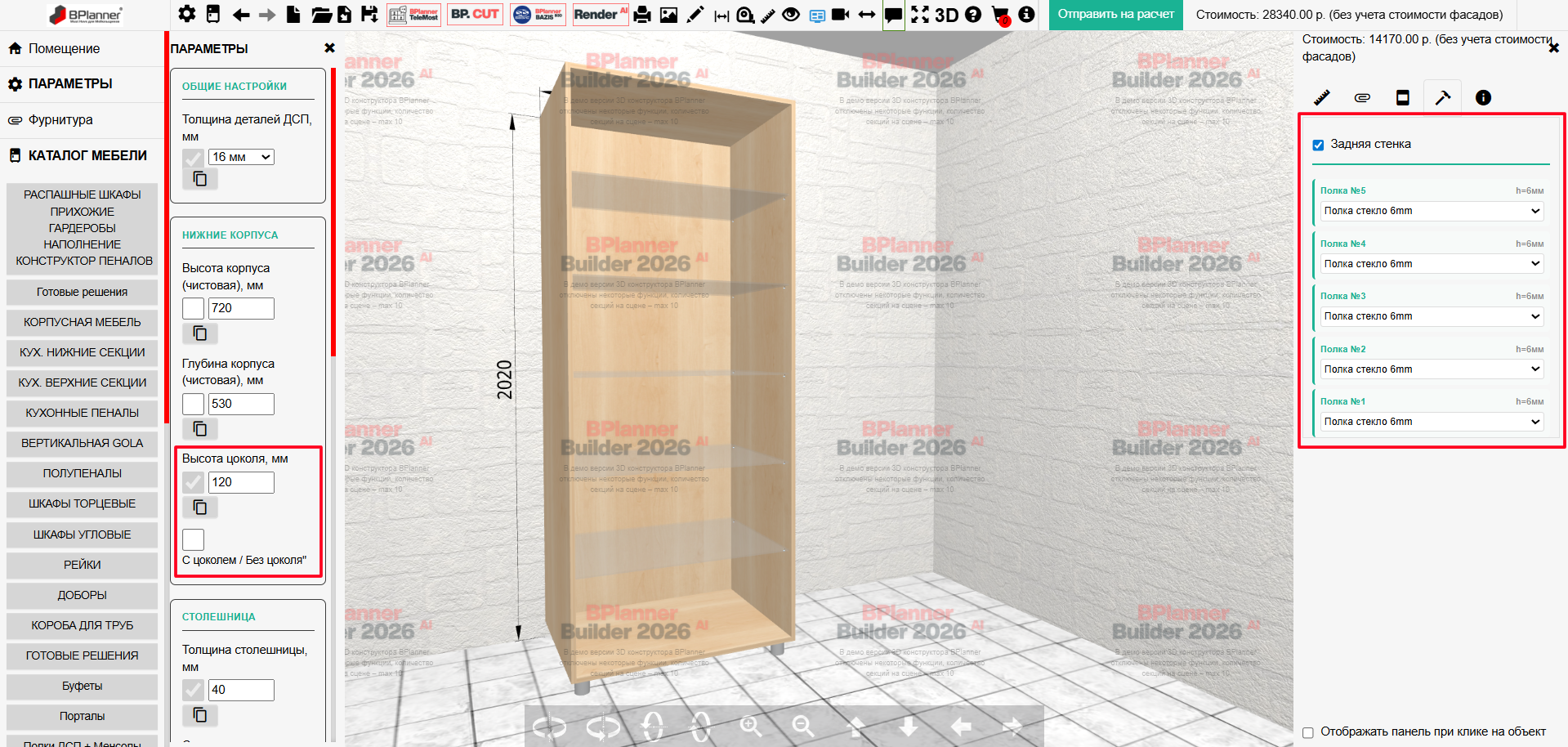This screenshot has height=747, width=1568.
Task: Open the ШКАФЫ УГЛОВЫЕ category
Action: click(83, 535)
